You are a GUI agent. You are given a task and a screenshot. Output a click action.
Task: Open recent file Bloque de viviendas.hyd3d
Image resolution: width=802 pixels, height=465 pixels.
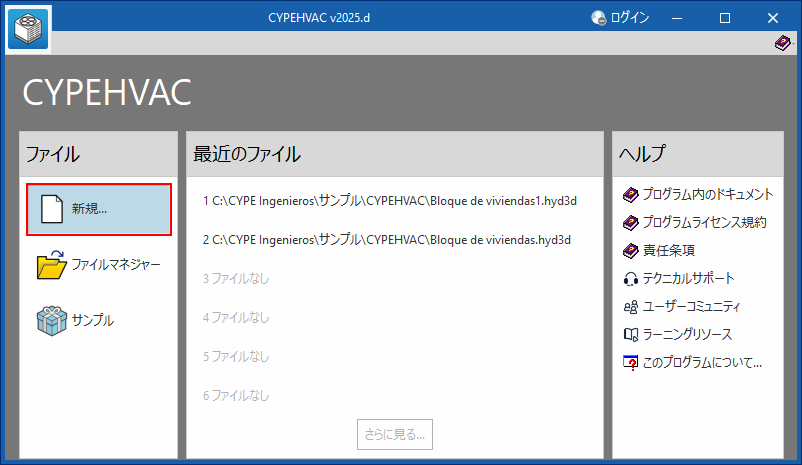[387, 240]
